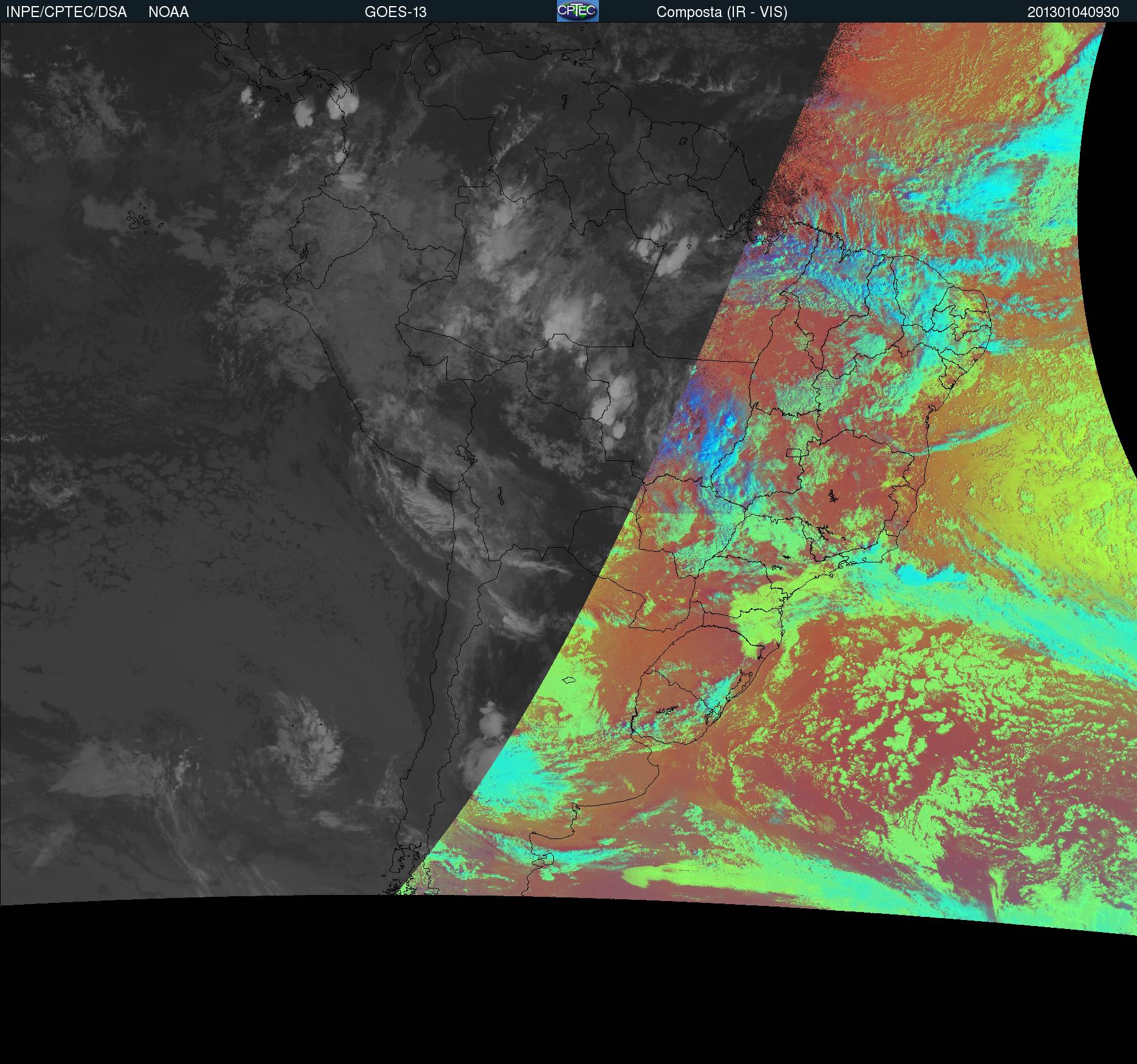Click the CPTEC logo in header
This screenshot has height=1064, width=1137.
[578, 11]
